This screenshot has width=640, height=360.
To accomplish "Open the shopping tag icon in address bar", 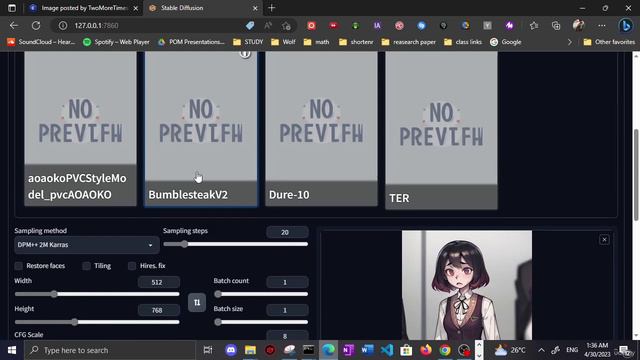I will tap(250, 25).
